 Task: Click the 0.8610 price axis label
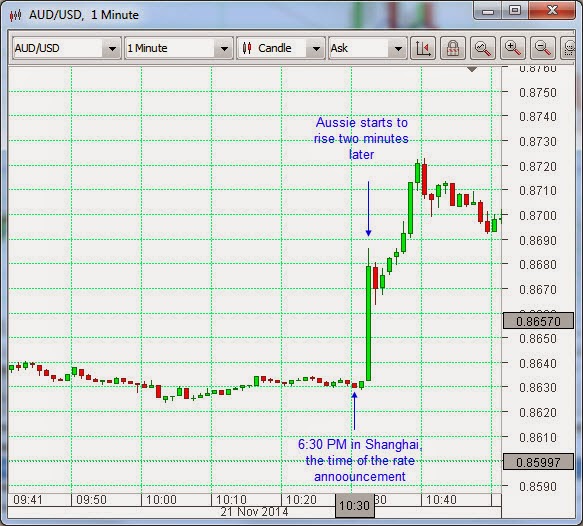tap(538, 438)
